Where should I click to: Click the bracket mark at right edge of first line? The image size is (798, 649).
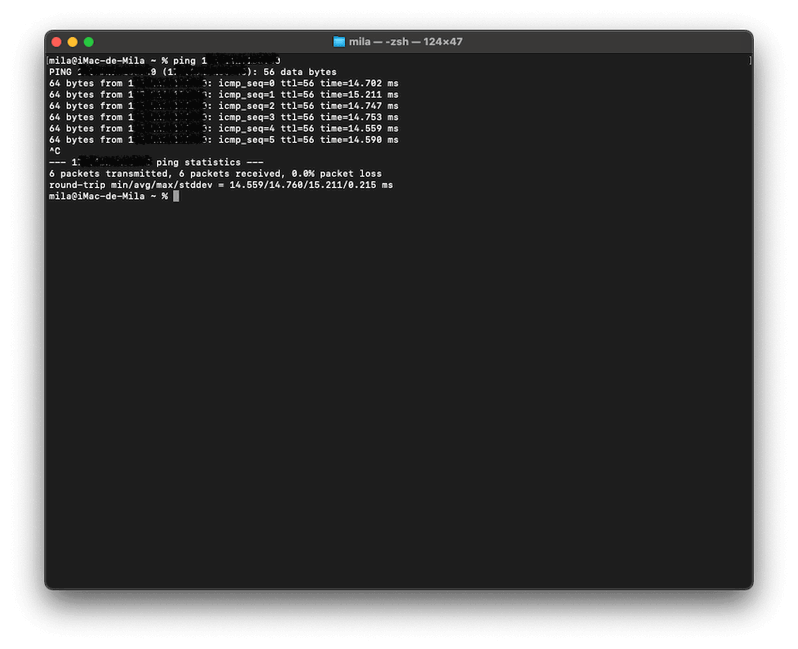[749, 61]
